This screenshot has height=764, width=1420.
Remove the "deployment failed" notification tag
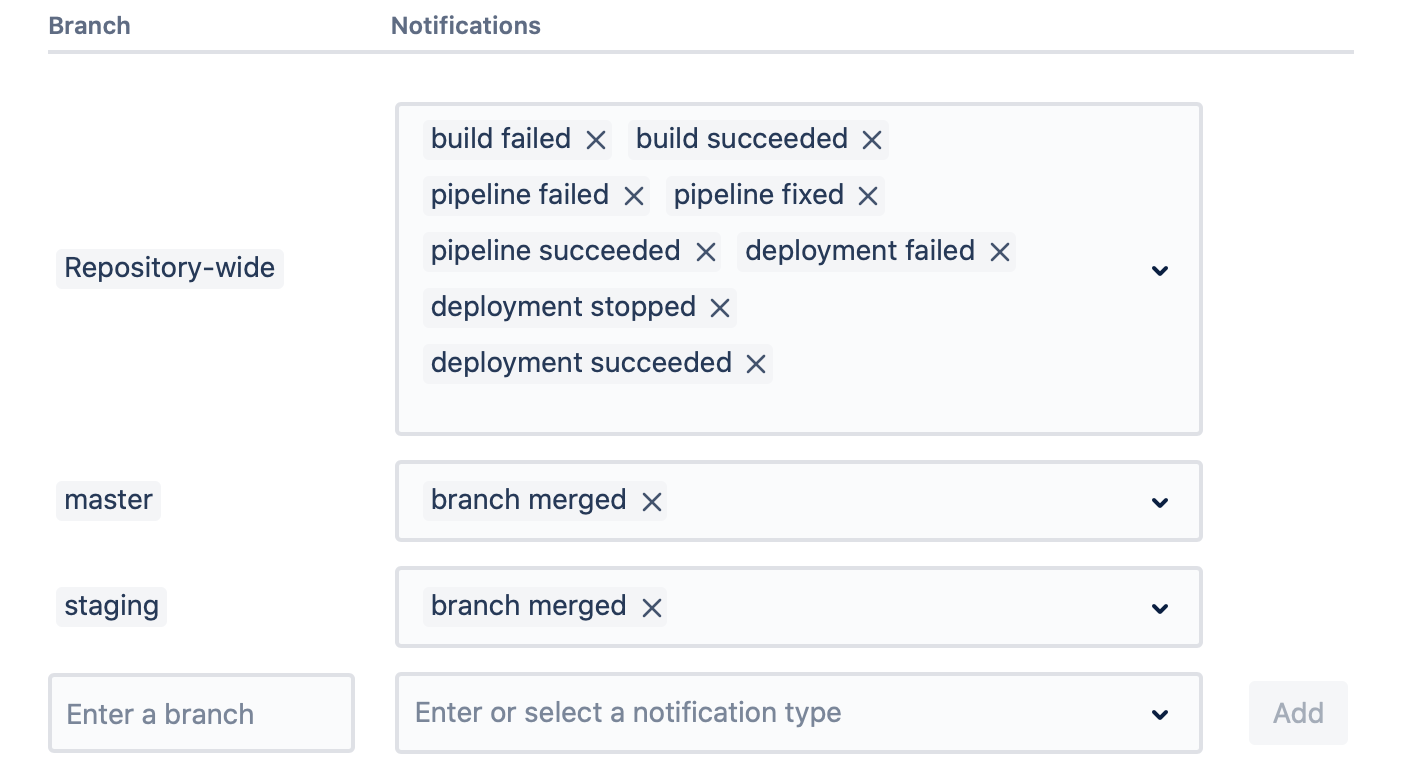coord(998,252)
